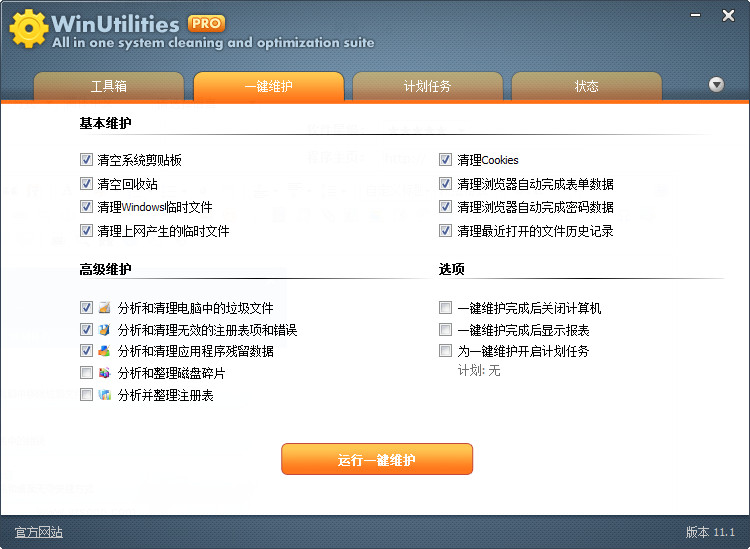Click the 选项 section heading

[x=452, y=269]
